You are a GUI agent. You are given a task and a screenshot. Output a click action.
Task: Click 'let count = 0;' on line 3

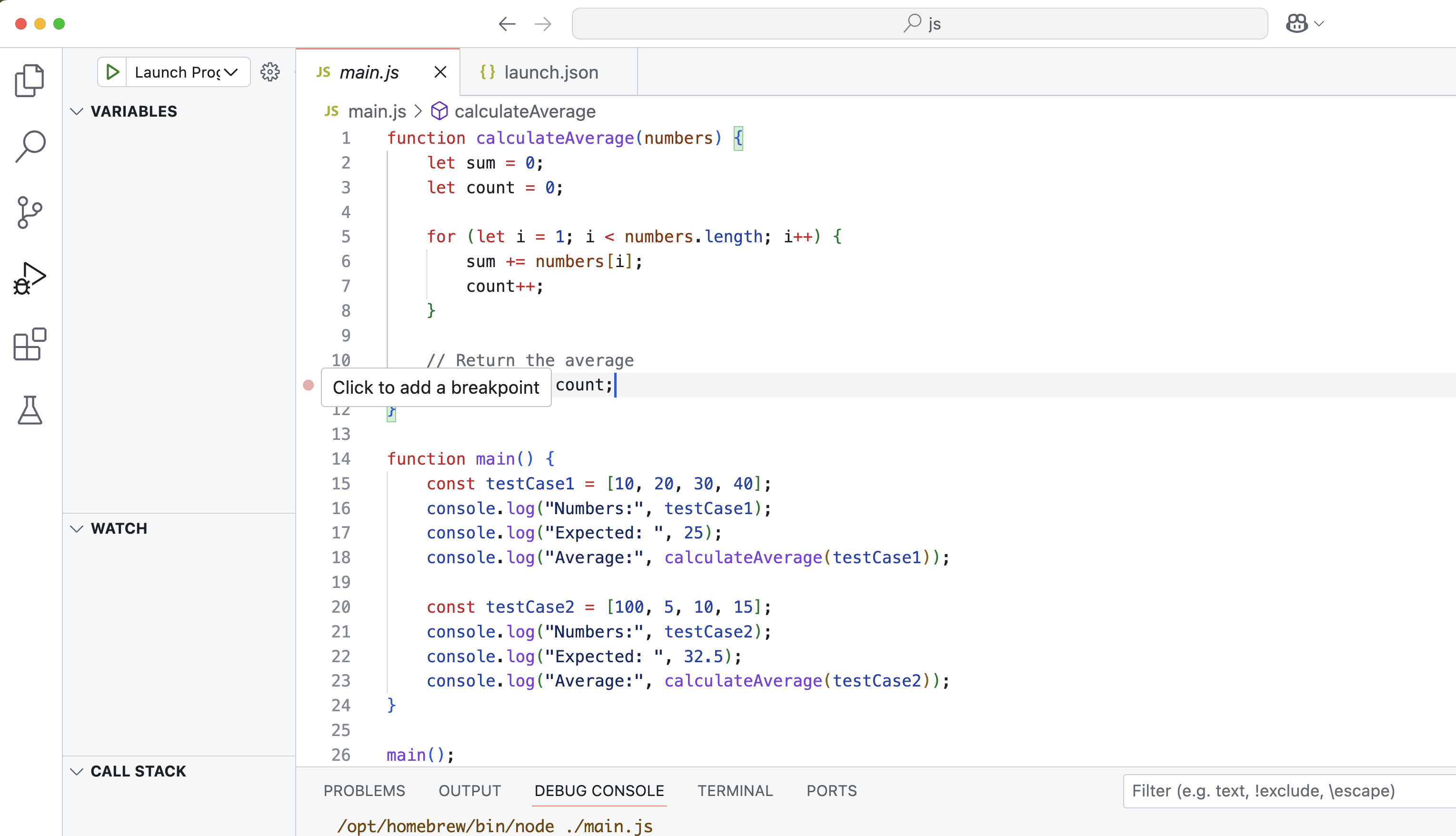point(495,187)
